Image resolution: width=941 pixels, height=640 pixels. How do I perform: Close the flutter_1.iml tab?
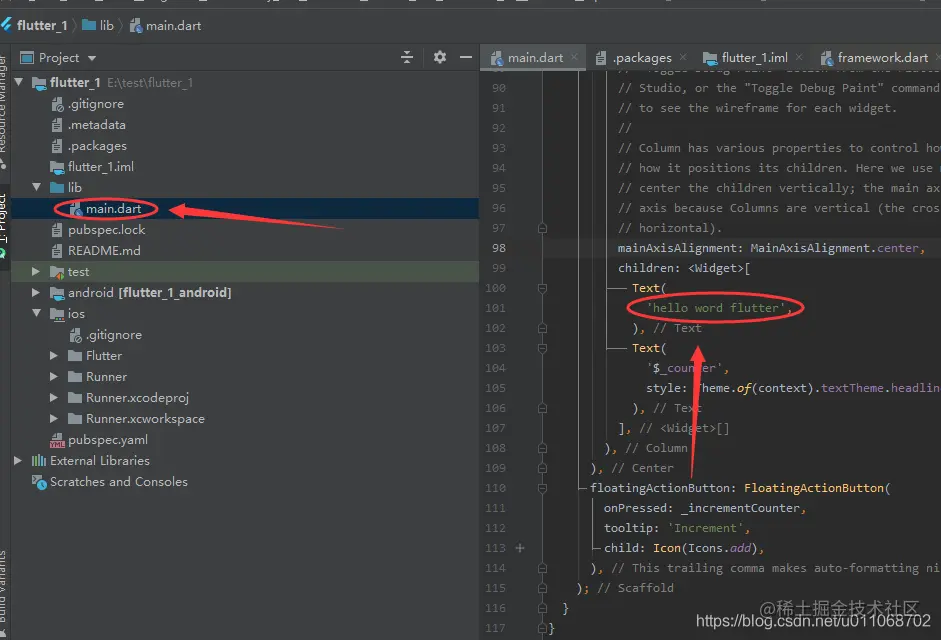click(799, 57)
